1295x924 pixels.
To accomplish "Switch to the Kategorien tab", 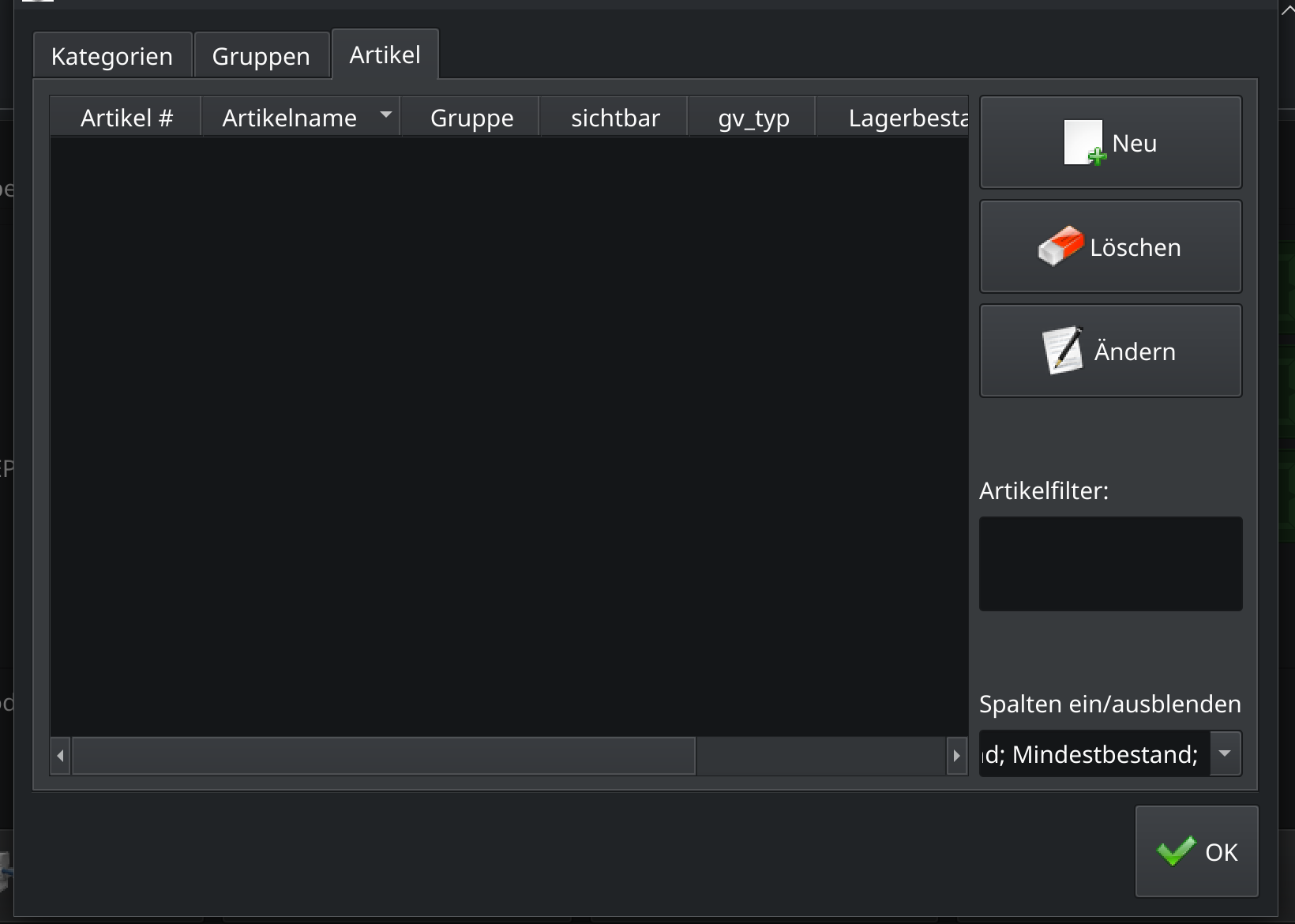I will click(x=112, y=55).
